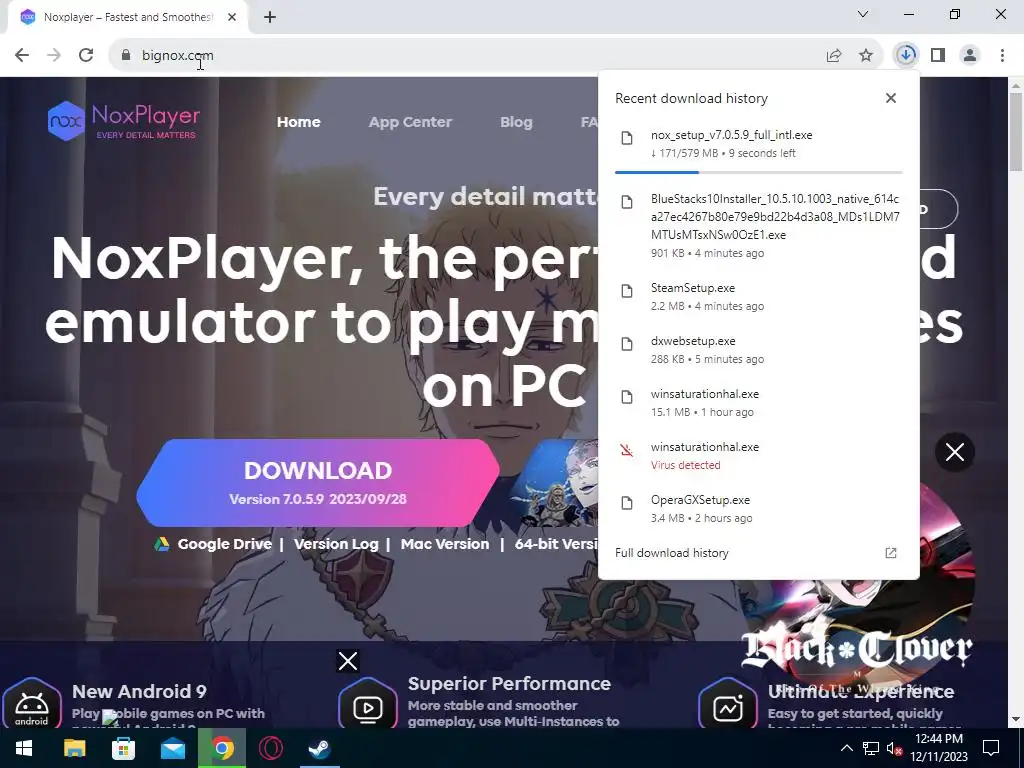The image size is (1024, 768).
Task: Open the dxwebsetup.exe download entry
Action: pos(759,349)
